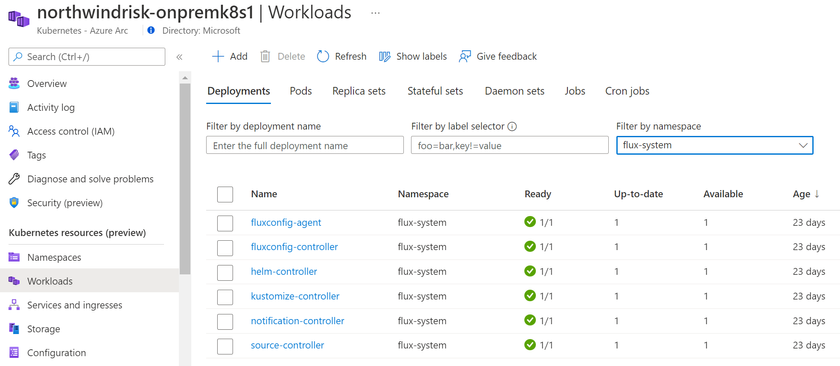Open the source-controller deployment link
Image resolution: width=840 pixels, height=366 pixels.
pos(287,345)
